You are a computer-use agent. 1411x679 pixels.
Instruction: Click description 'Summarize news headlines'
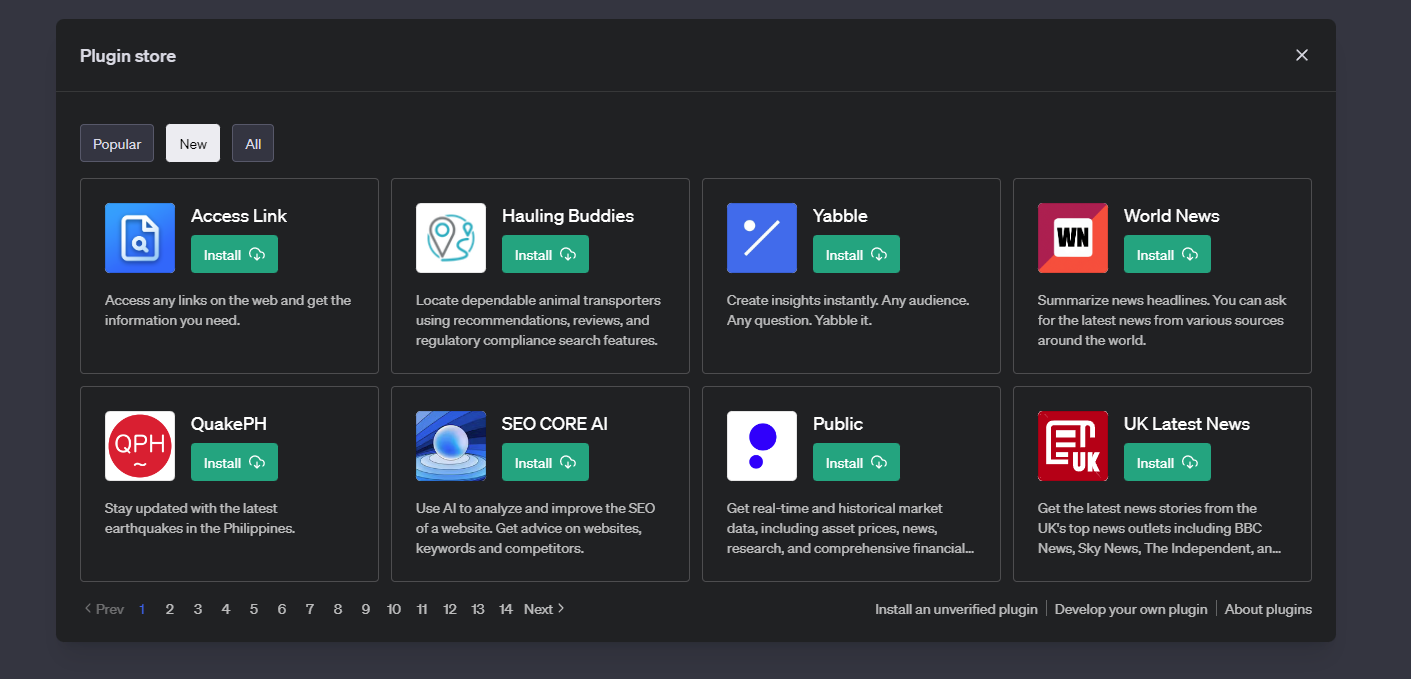coord(1162,320)
